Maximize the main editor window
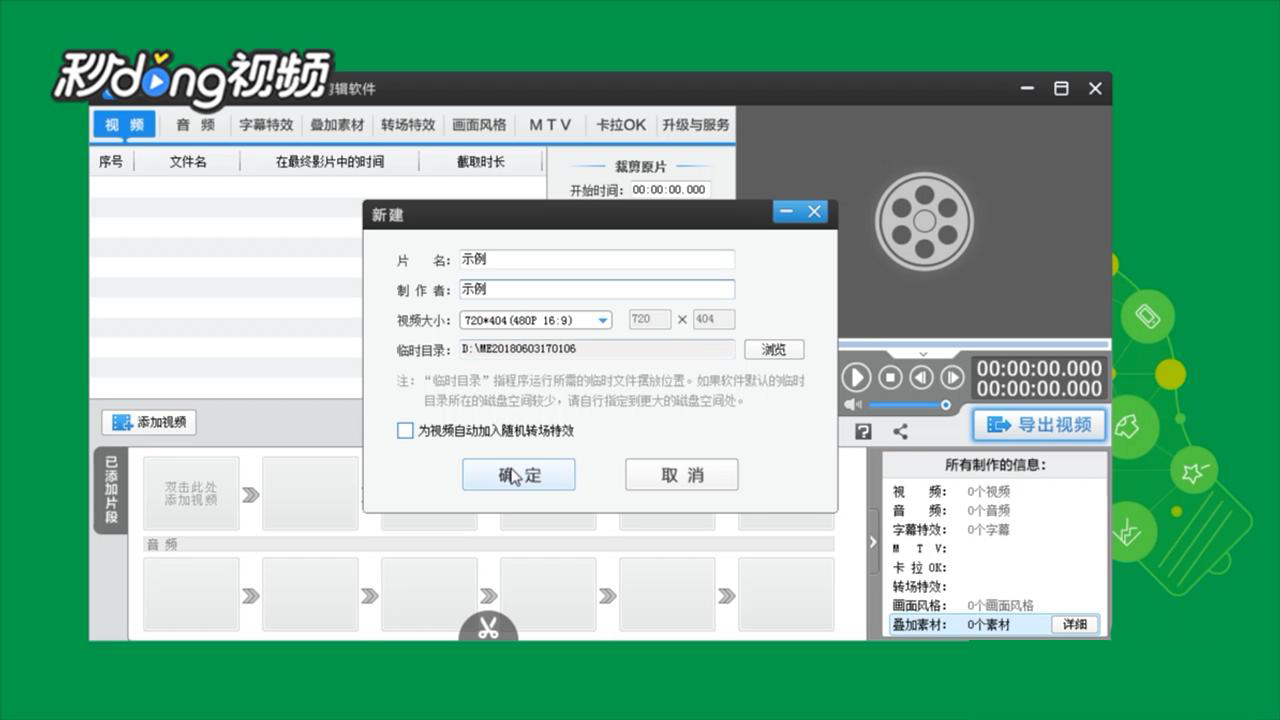The height and width of the screenshot is (720, 1280). [1061, 88]
